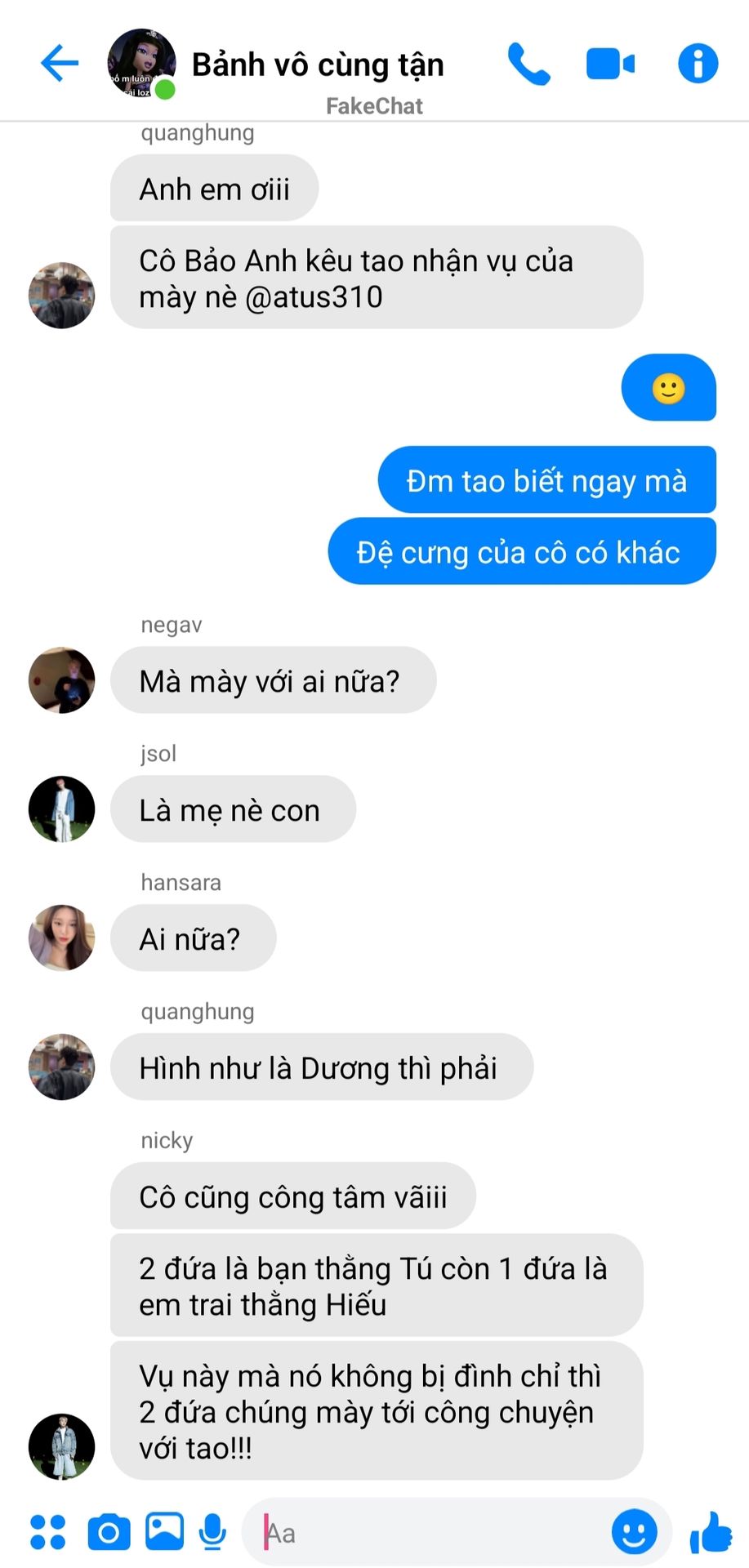
Task: Open the emoji picker in the message field
Action: pos(634,1531)
